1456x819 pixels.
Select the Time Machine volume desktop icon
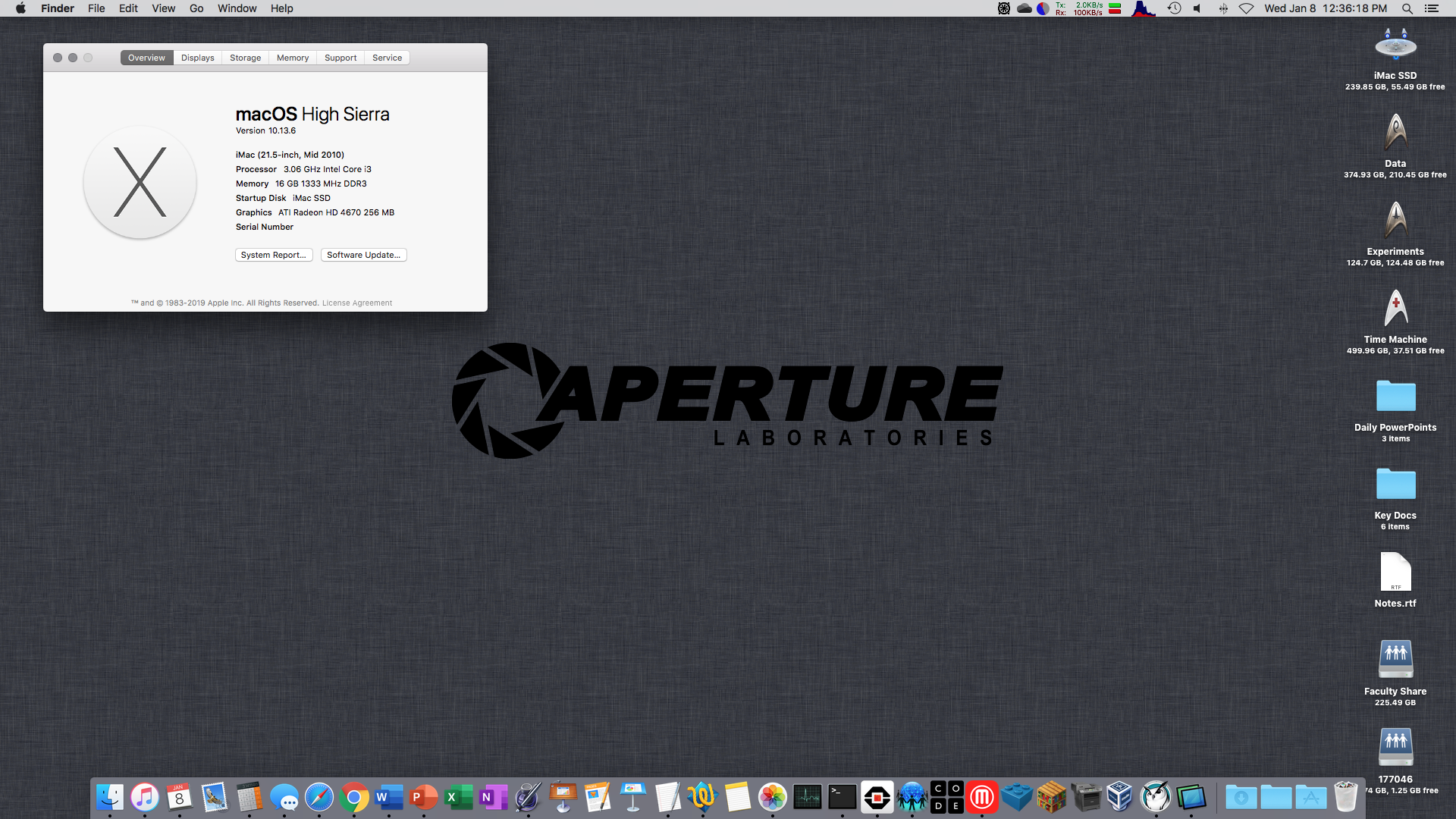[x=1395, y=308]
